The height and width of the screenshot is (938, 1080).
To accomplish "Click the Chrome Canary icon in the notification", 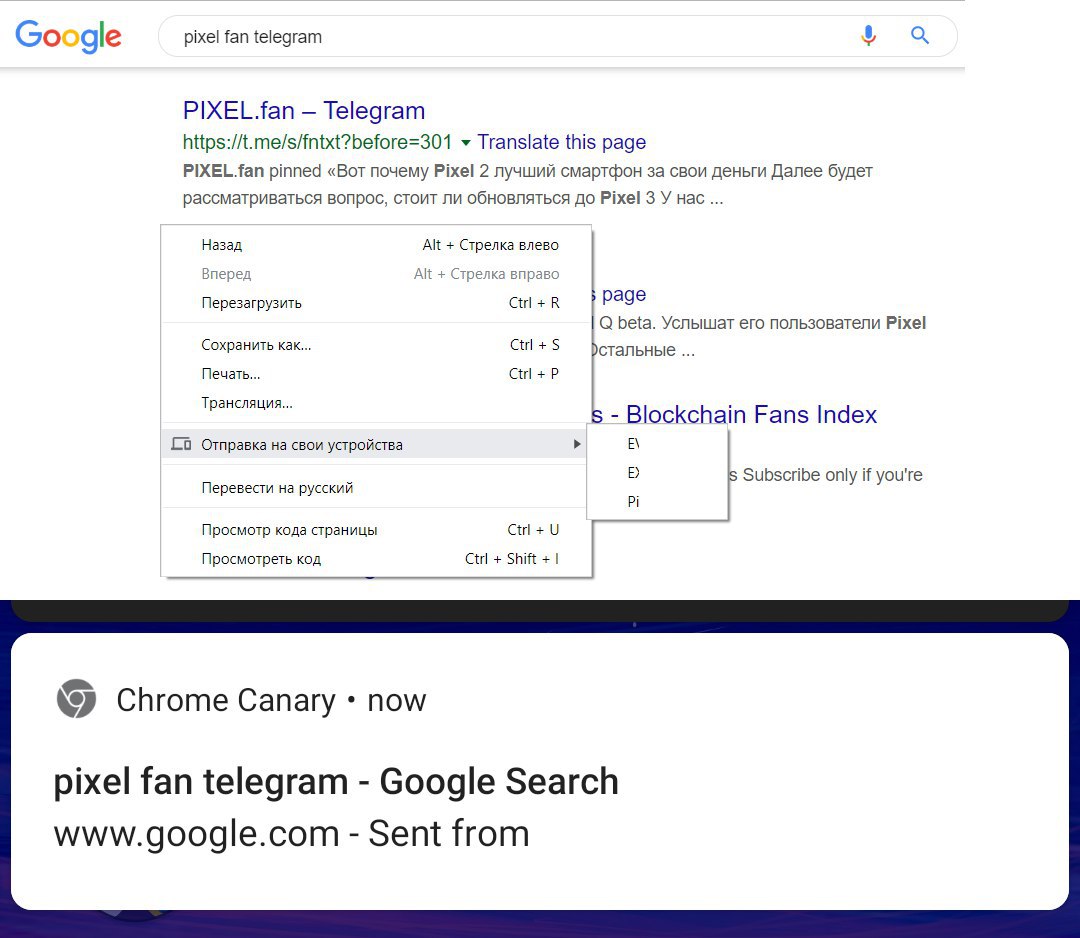I will point(76,698).
